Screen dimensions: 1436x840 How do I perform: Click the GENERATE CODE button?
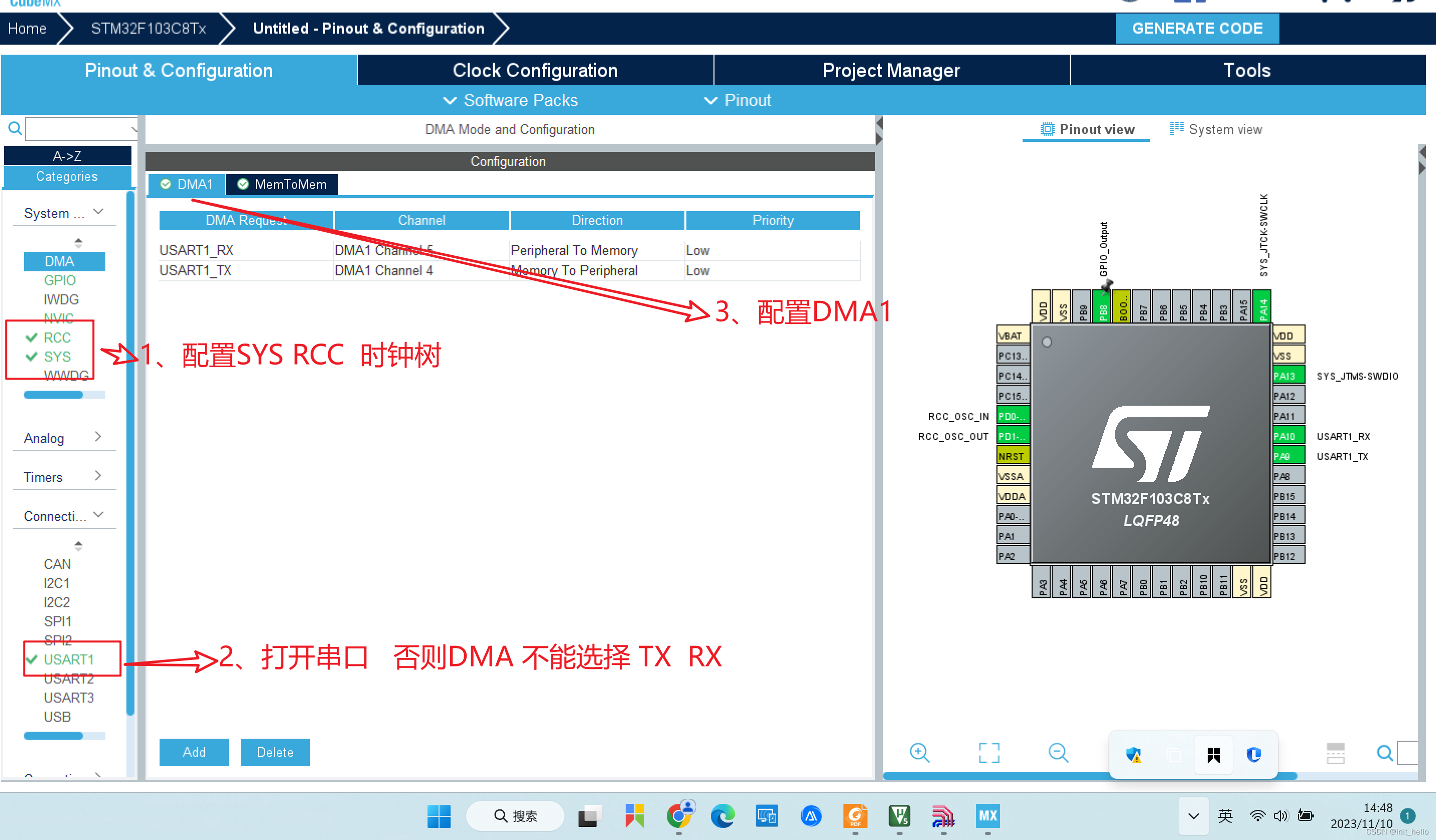[x=1197, y=28]
